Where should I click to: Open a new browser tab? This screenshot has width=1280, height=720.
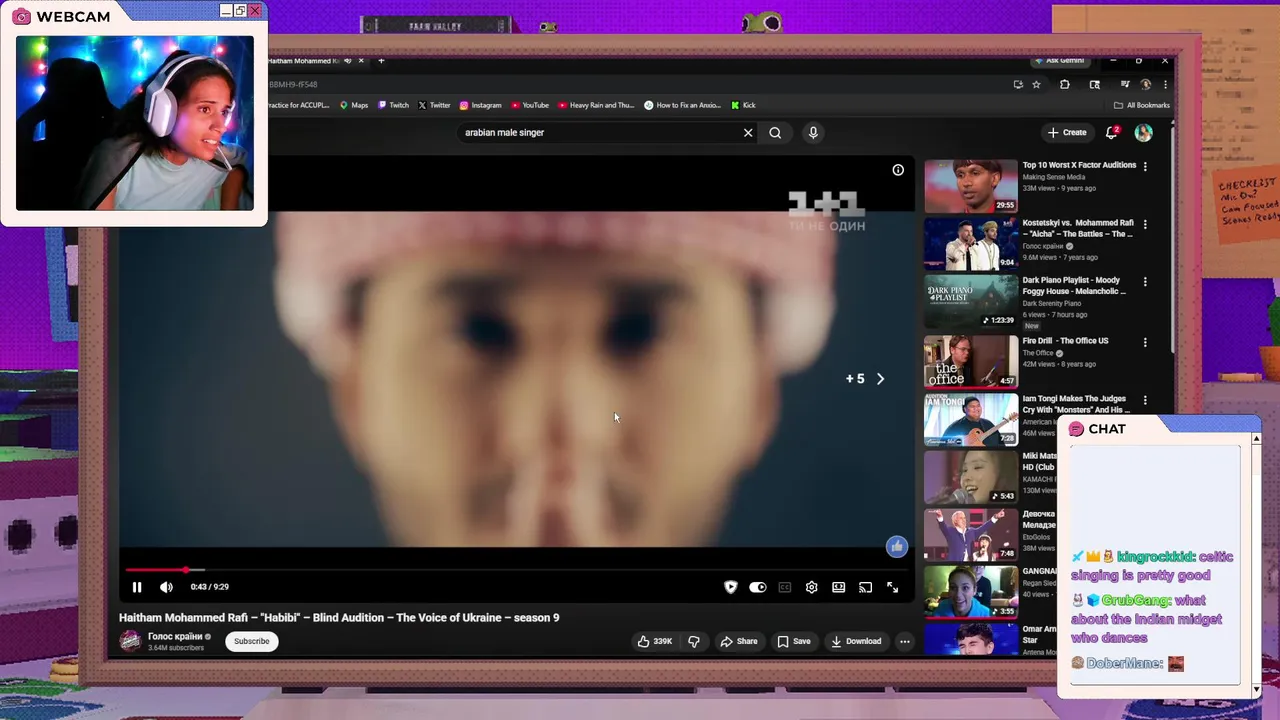381,61
